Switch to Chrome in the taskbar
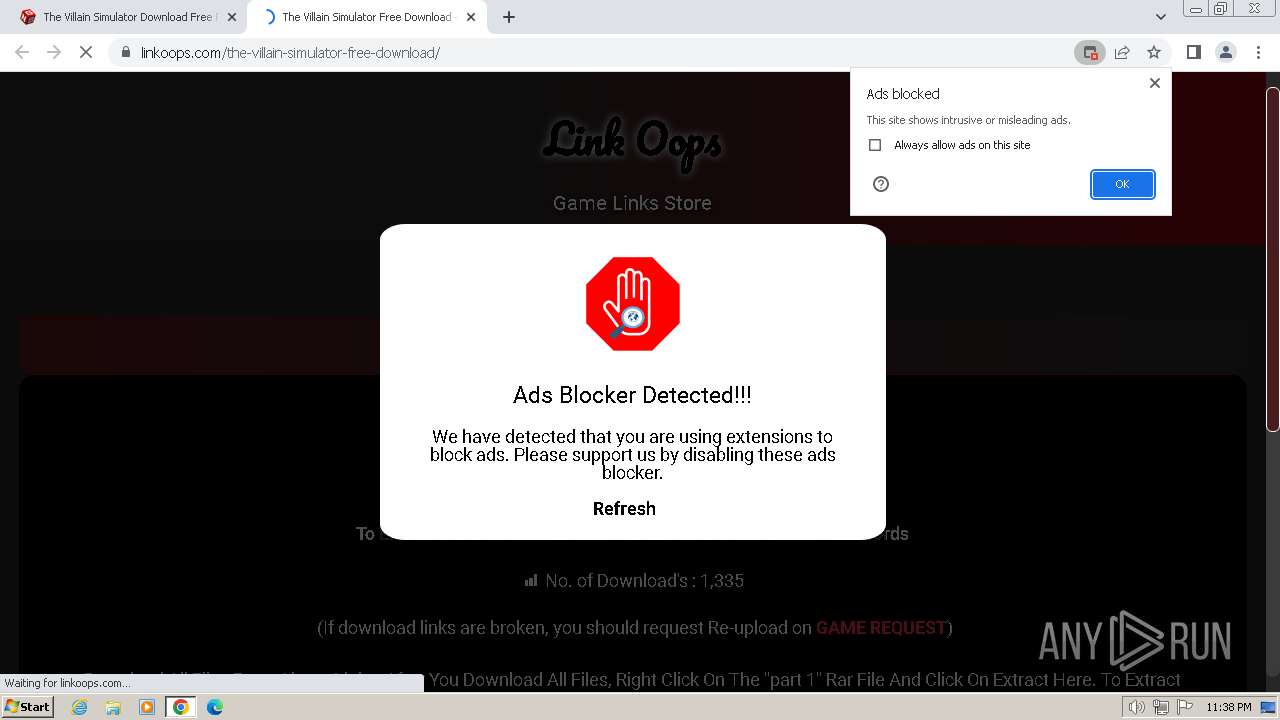Image resolution: width=1280 pixels, height=720 pixels. point(181,707)
